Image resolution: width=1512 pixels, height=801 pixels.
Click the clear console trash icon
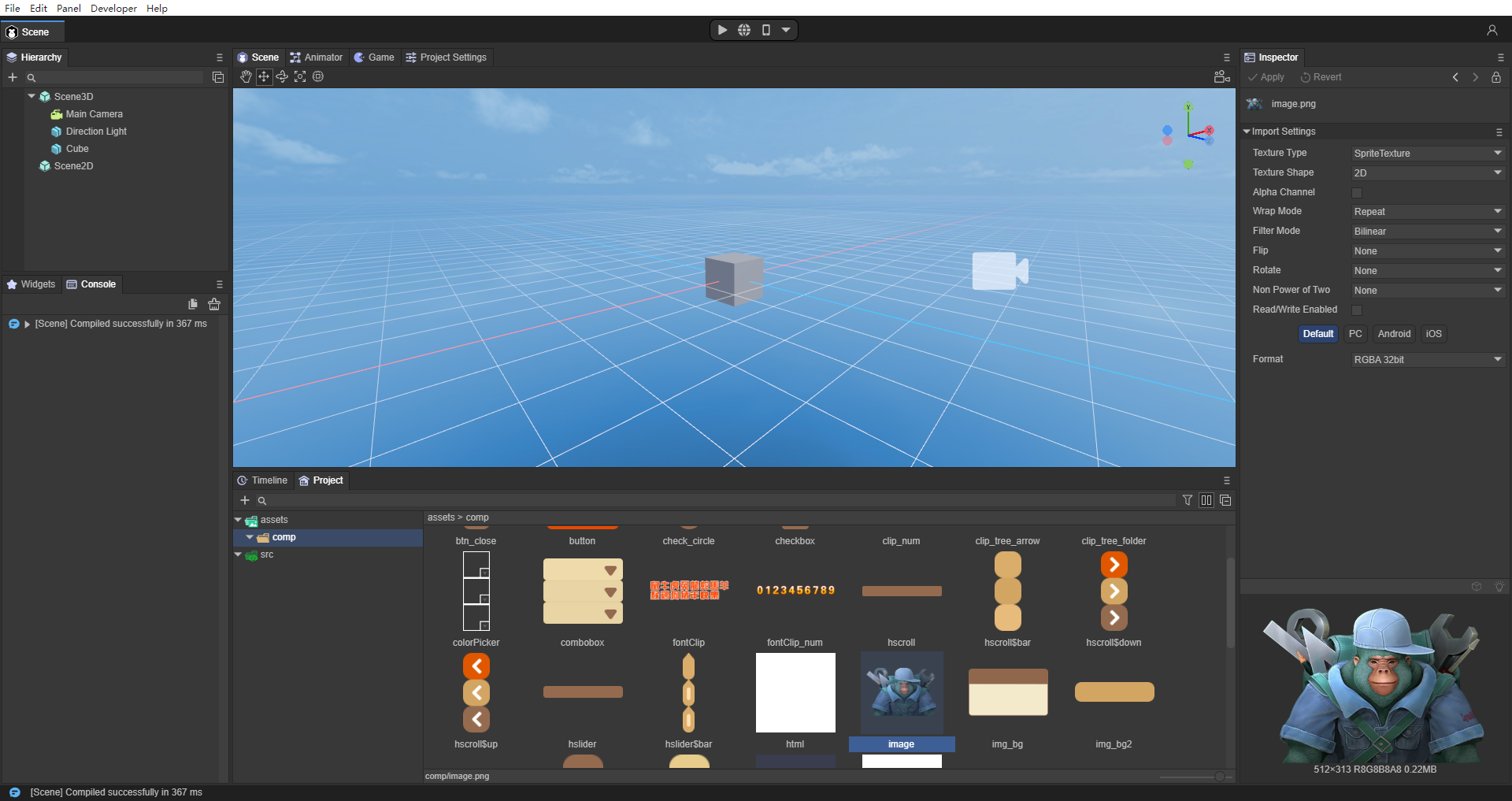point(214,304)
